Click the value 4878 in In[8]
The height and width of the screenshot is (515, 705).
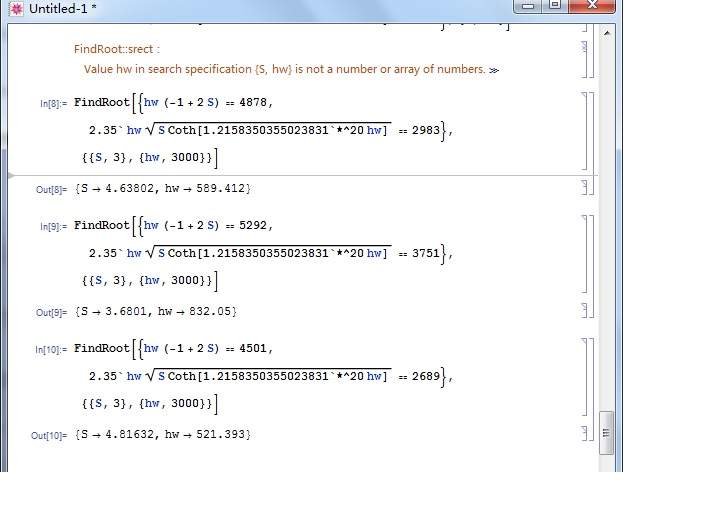point(253,103)
